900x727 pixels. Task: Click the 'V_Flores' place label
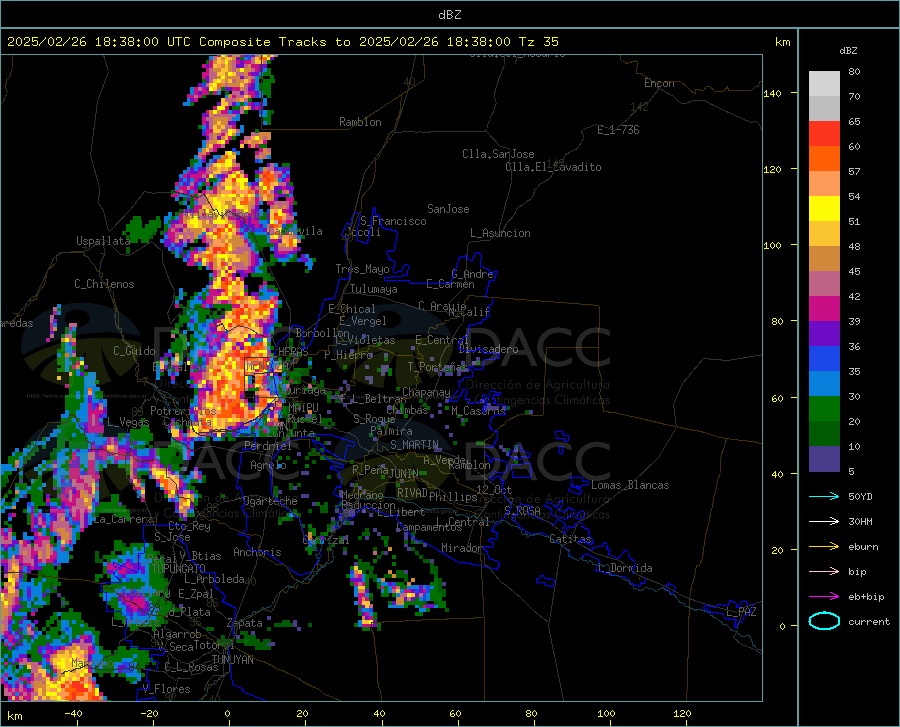coord(166,689)
